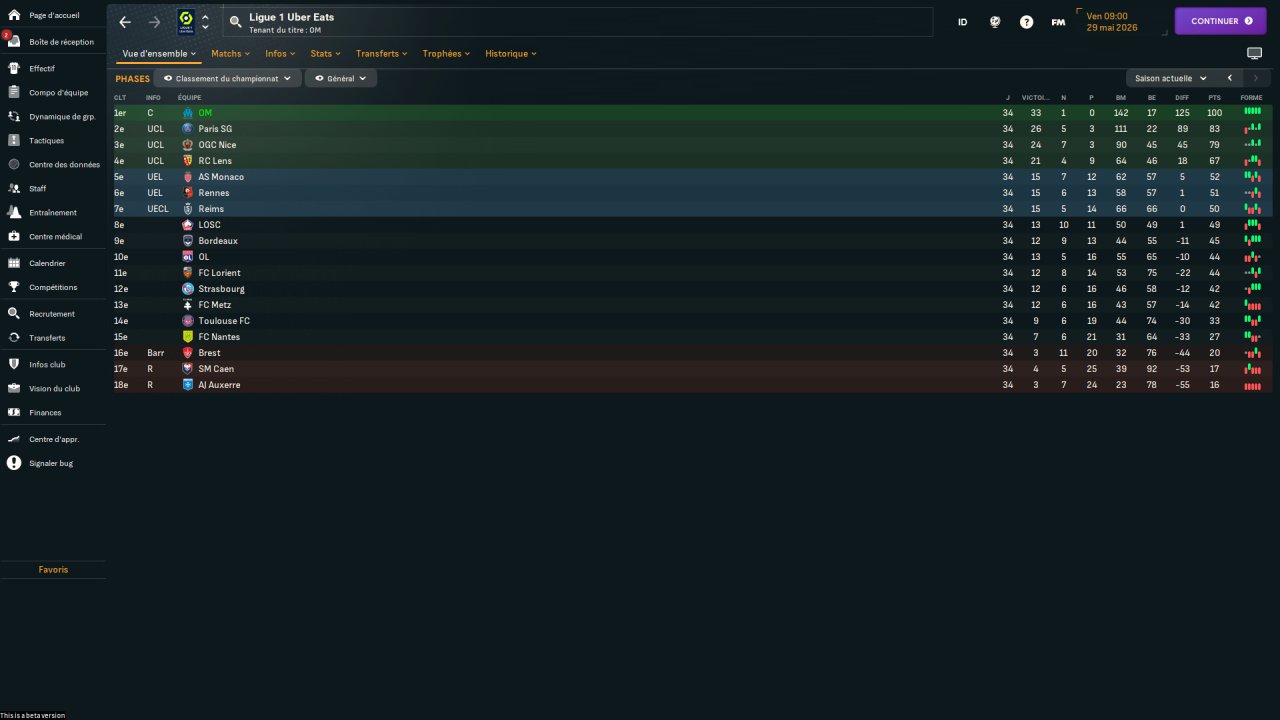
Task: Click the CONTINUER button
Action: click(x=1220, y=21)
